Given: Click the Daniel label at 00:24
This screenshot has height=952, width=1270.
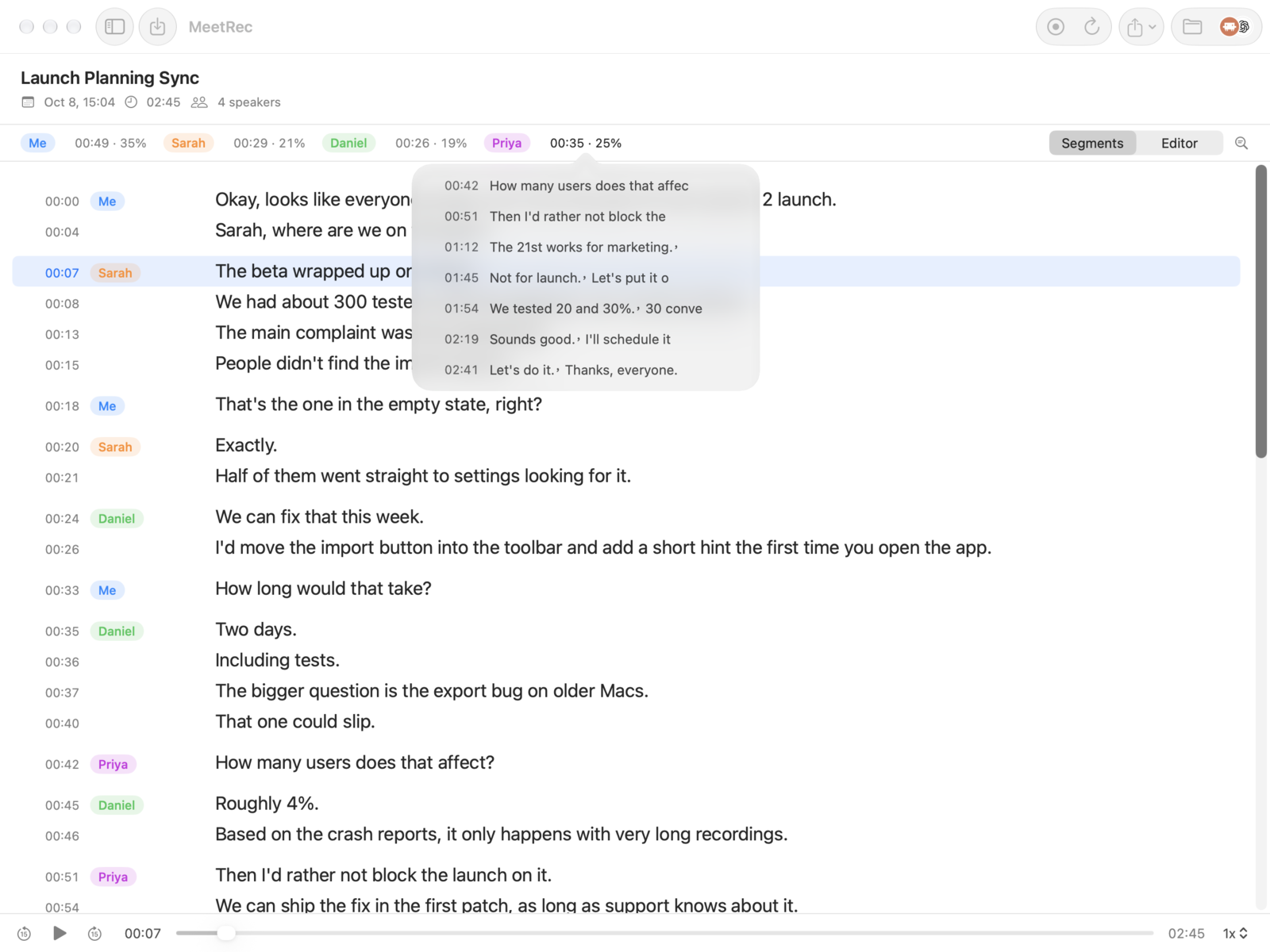Looking at the screenshot, I should [x=117, y=519].
